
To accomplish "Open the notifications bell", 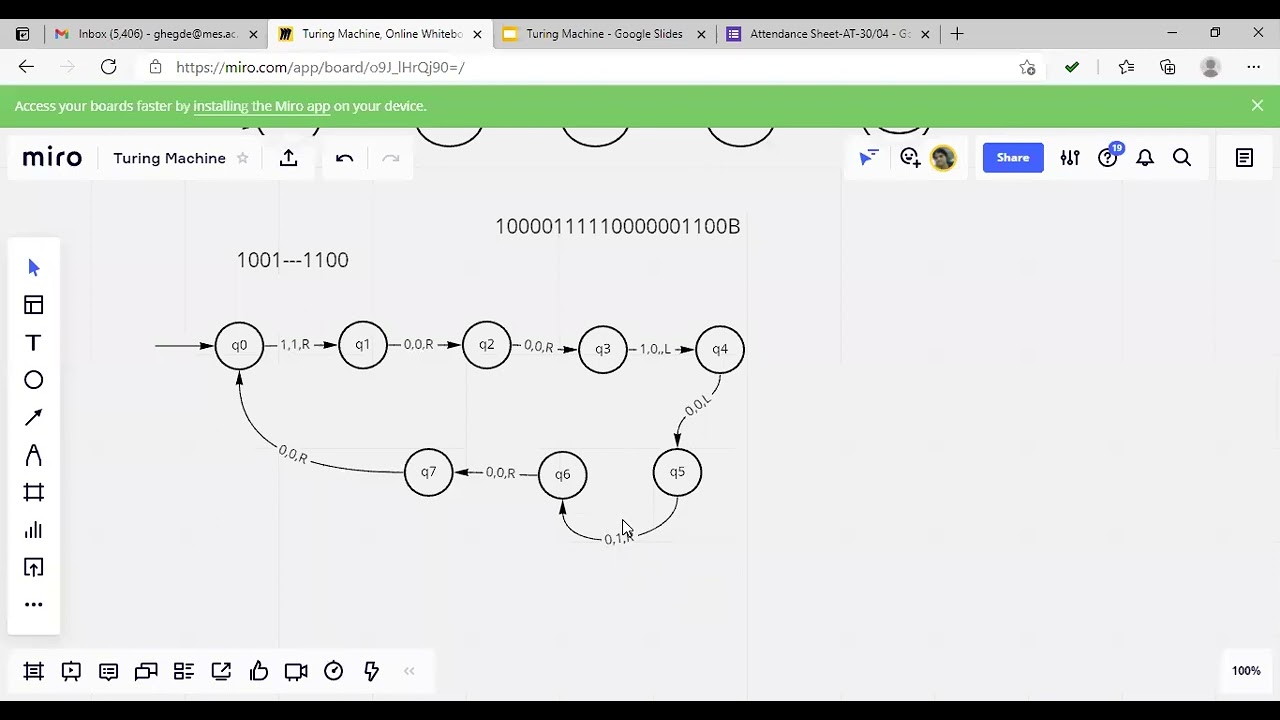I will click(1145, 158).
